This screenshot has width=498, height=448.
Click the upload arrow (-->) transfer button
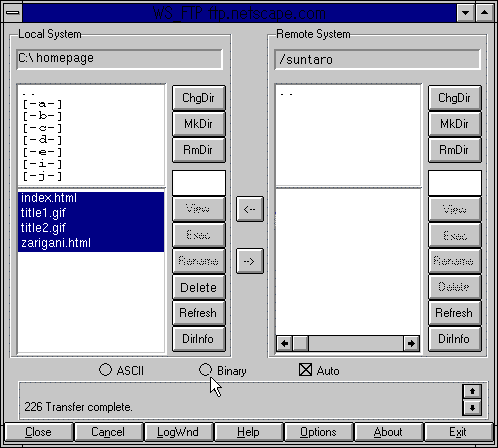[250, 261]
